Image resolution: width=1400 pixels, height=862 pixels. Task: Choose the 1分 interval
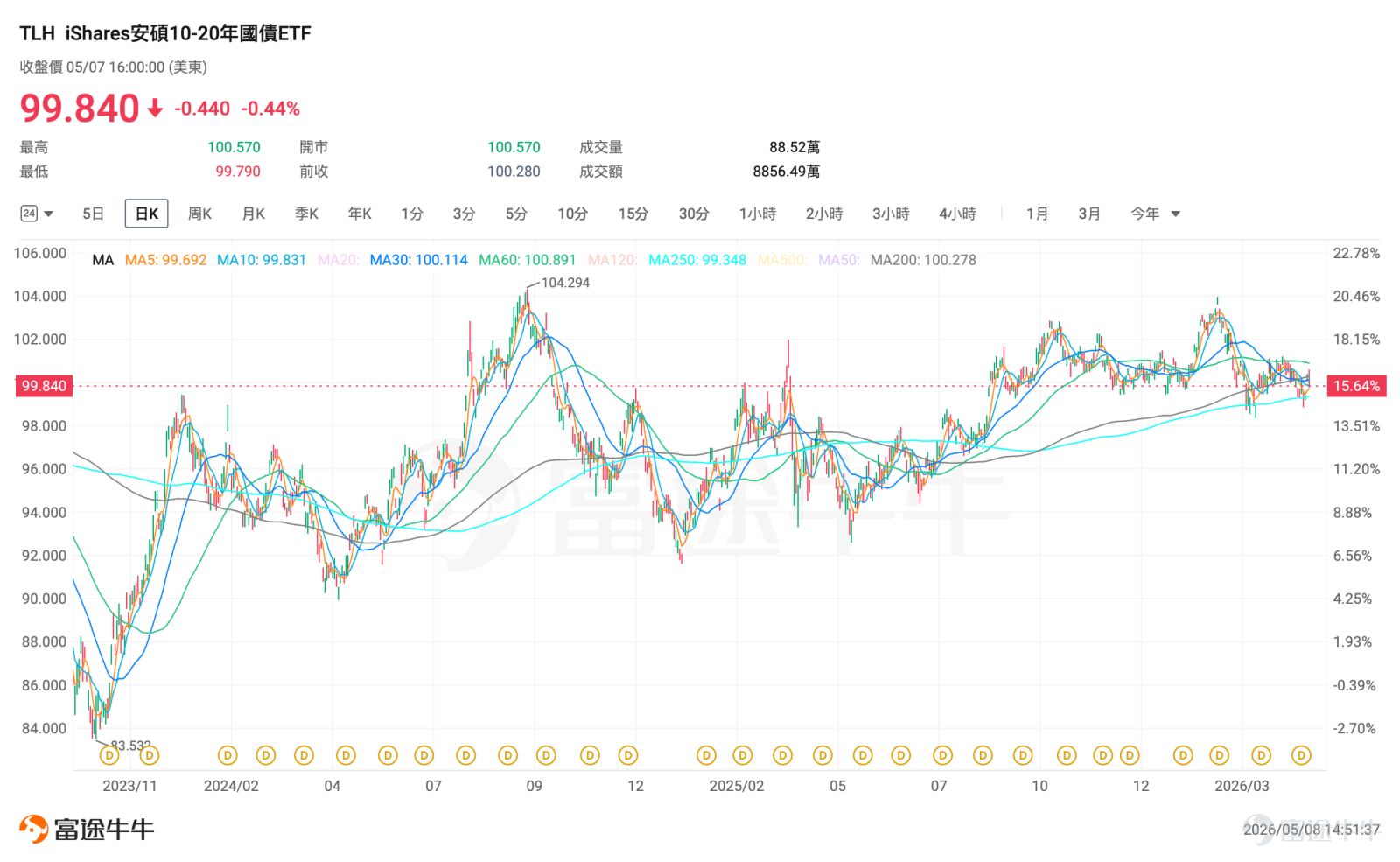coord(412,214)
